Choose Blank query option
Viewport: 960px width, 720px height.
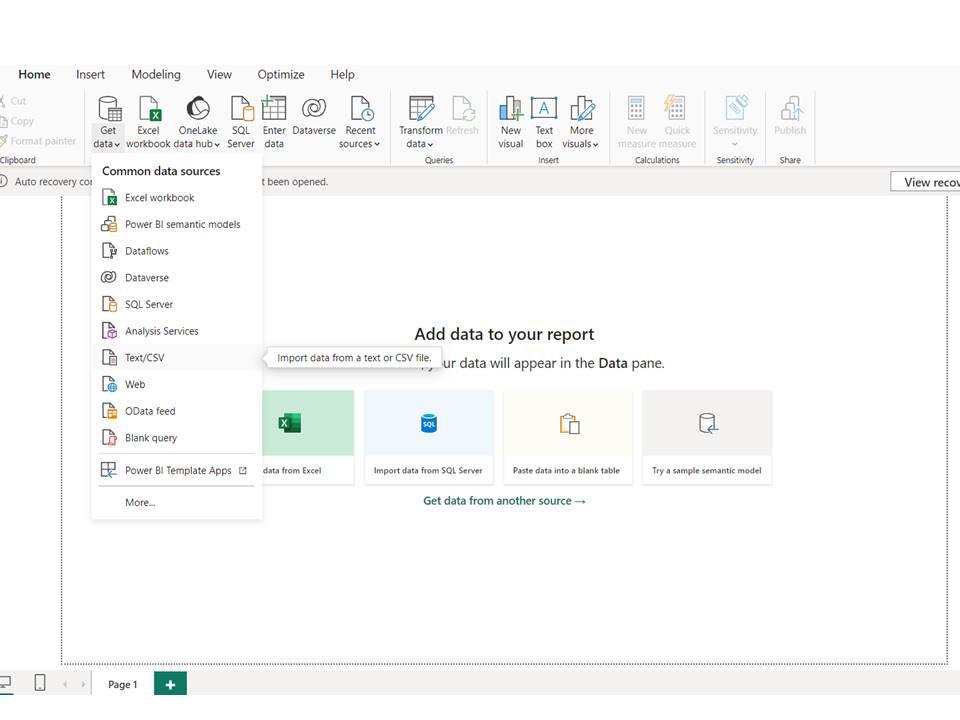pos(176,438)
